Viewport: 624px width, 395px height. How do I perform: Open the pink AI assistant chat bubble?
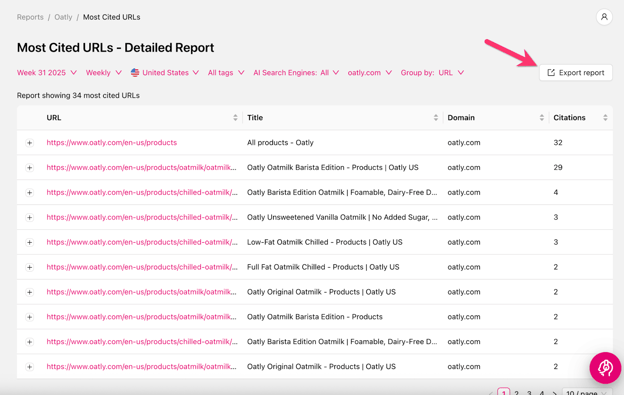[x=605, y=368]
